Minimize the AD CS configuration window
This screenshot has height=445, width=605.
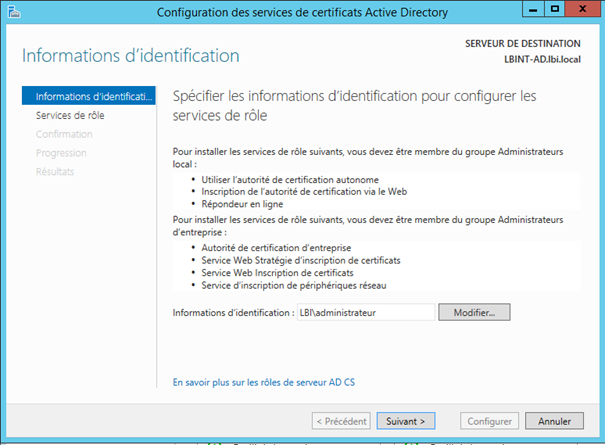[518, 11]
